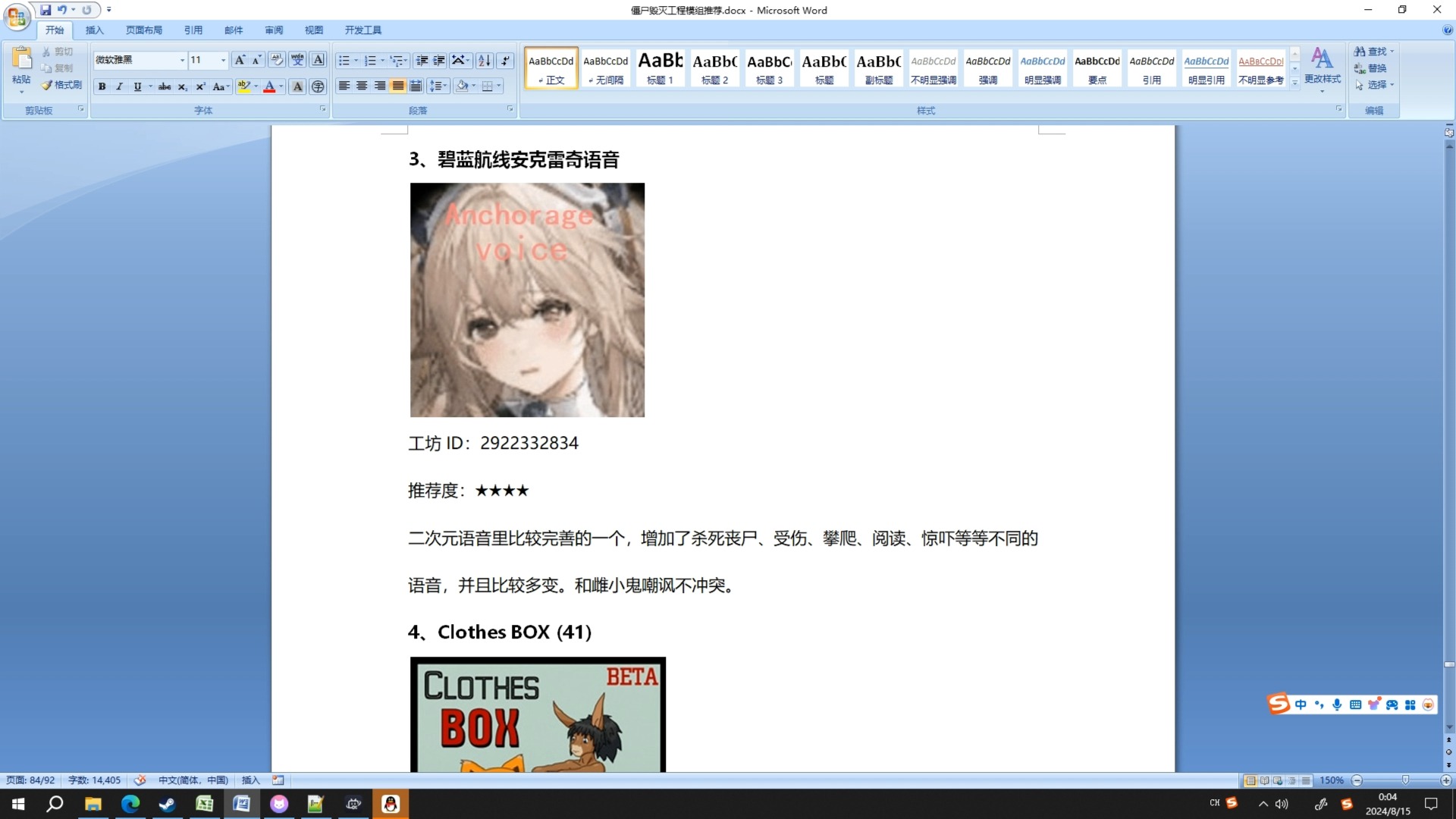Open the font size dropdown

(223, 60)
